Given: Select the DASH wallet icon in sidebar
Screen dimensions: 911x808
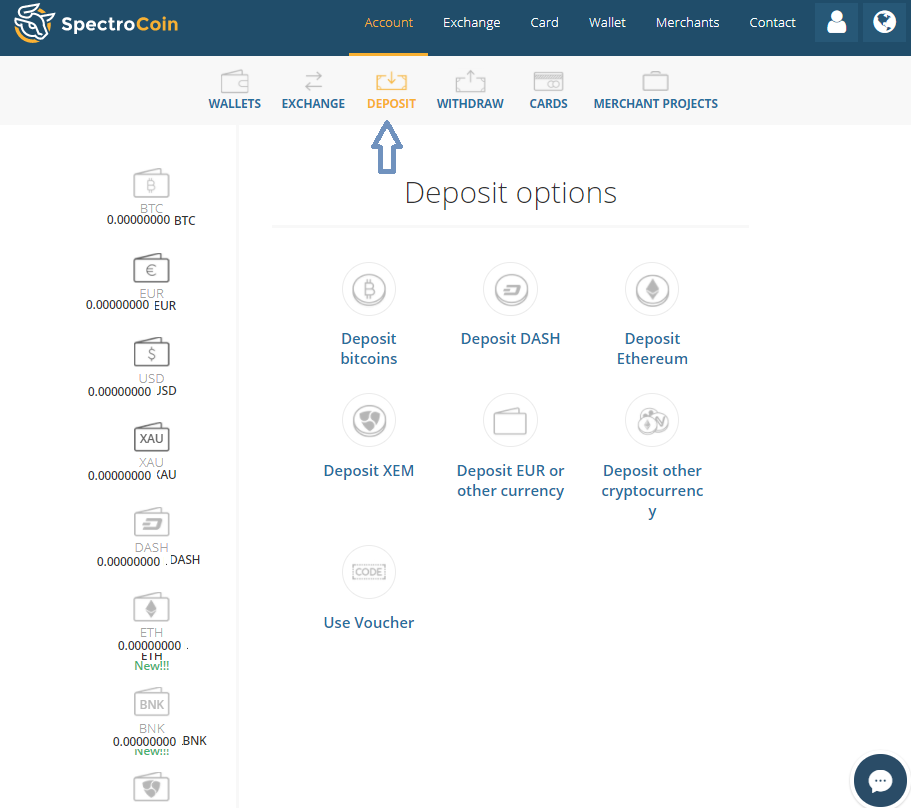Looking at the screenshot, I should coord(151,522).
